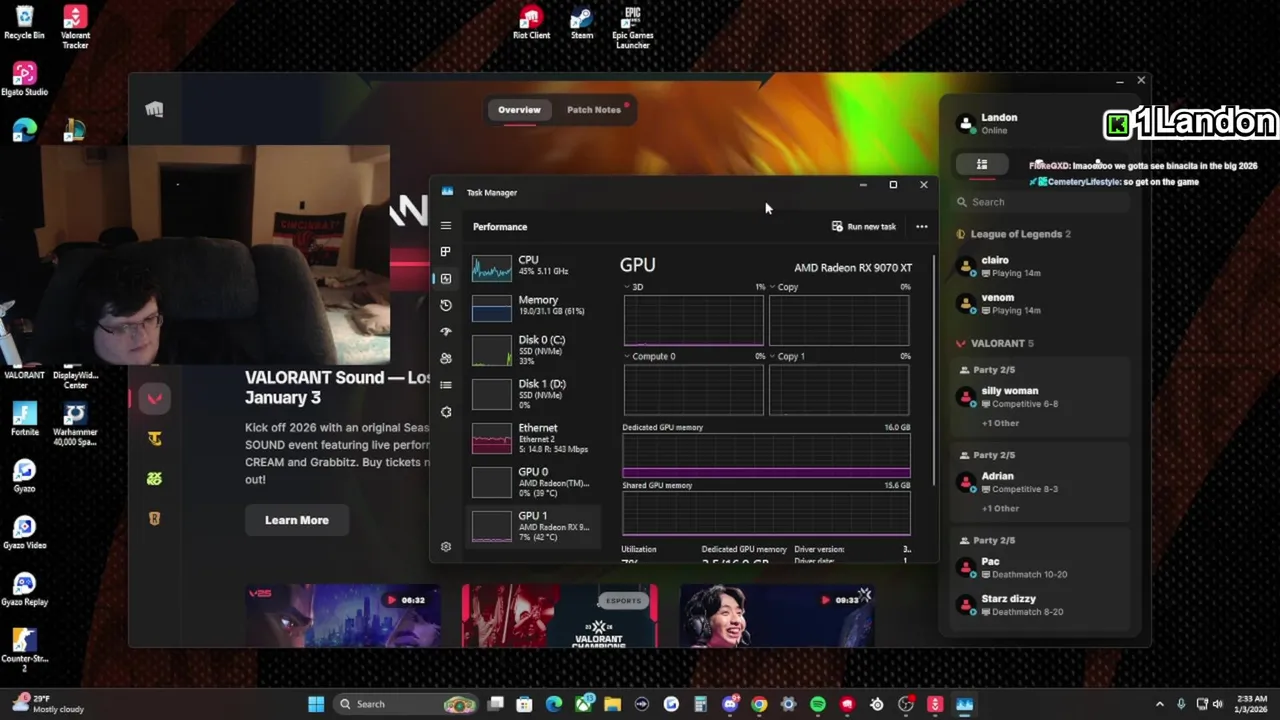Open the VALORANT game icon in Riot sidebar
The height and width of the screenshot is (720, 1280).
[154, 398]
